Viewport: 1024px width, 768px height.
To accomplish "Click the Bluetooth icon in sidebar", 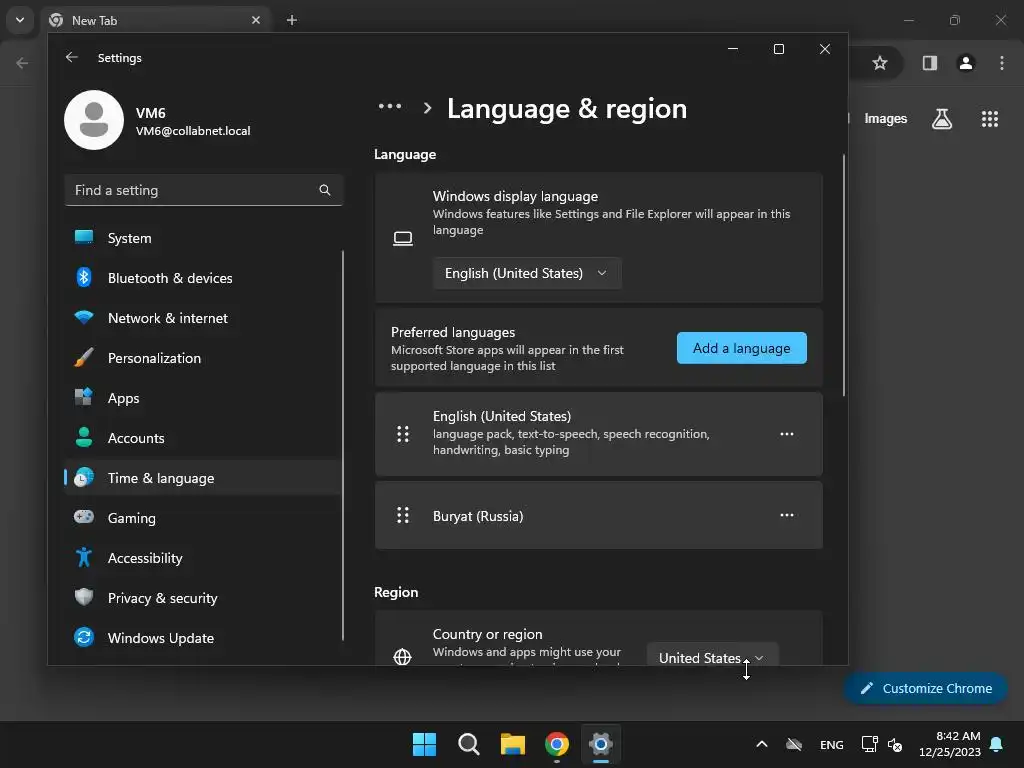I will pos(84,278).
